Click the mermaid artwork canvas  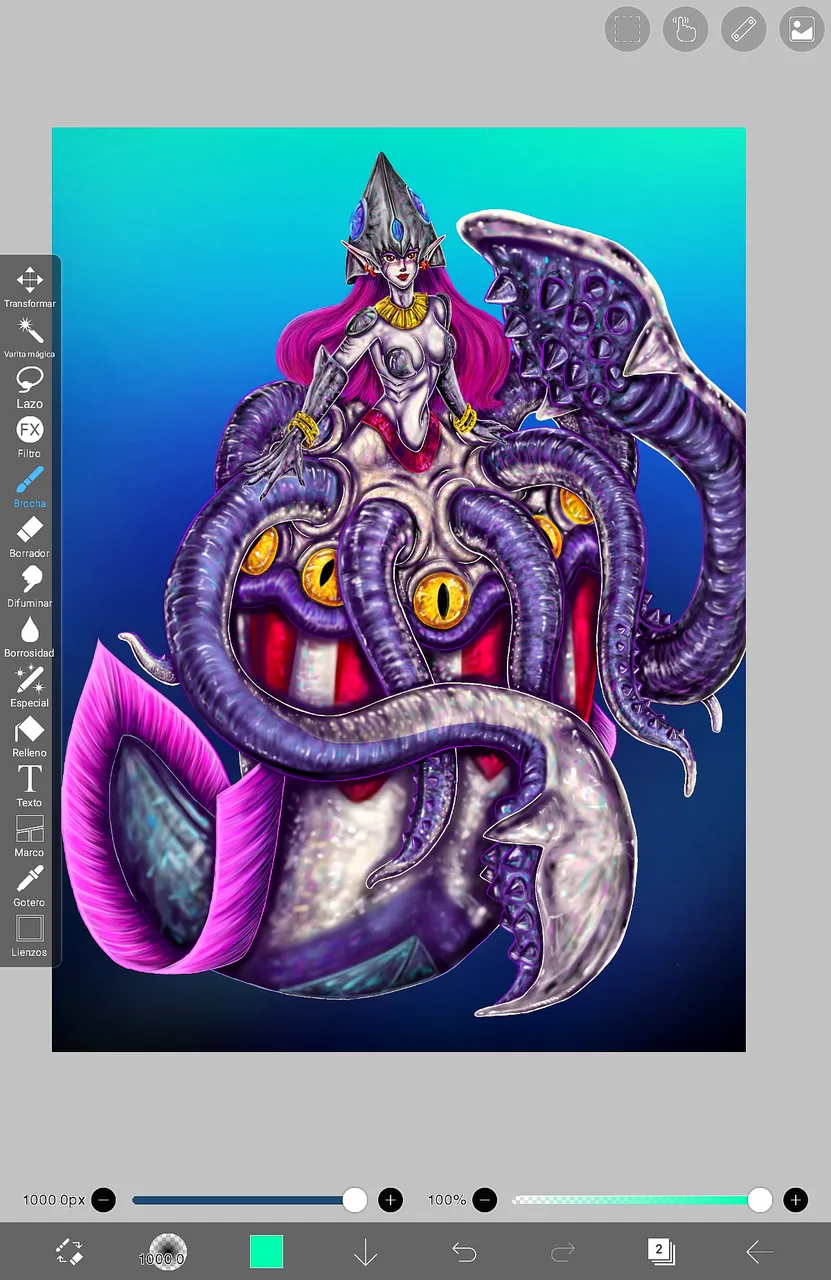coord(399,590)
